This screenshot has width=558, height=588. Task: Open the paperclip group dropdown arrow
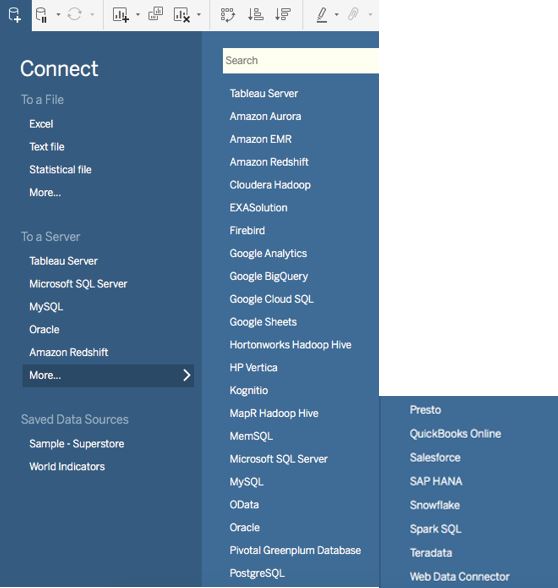370,15
